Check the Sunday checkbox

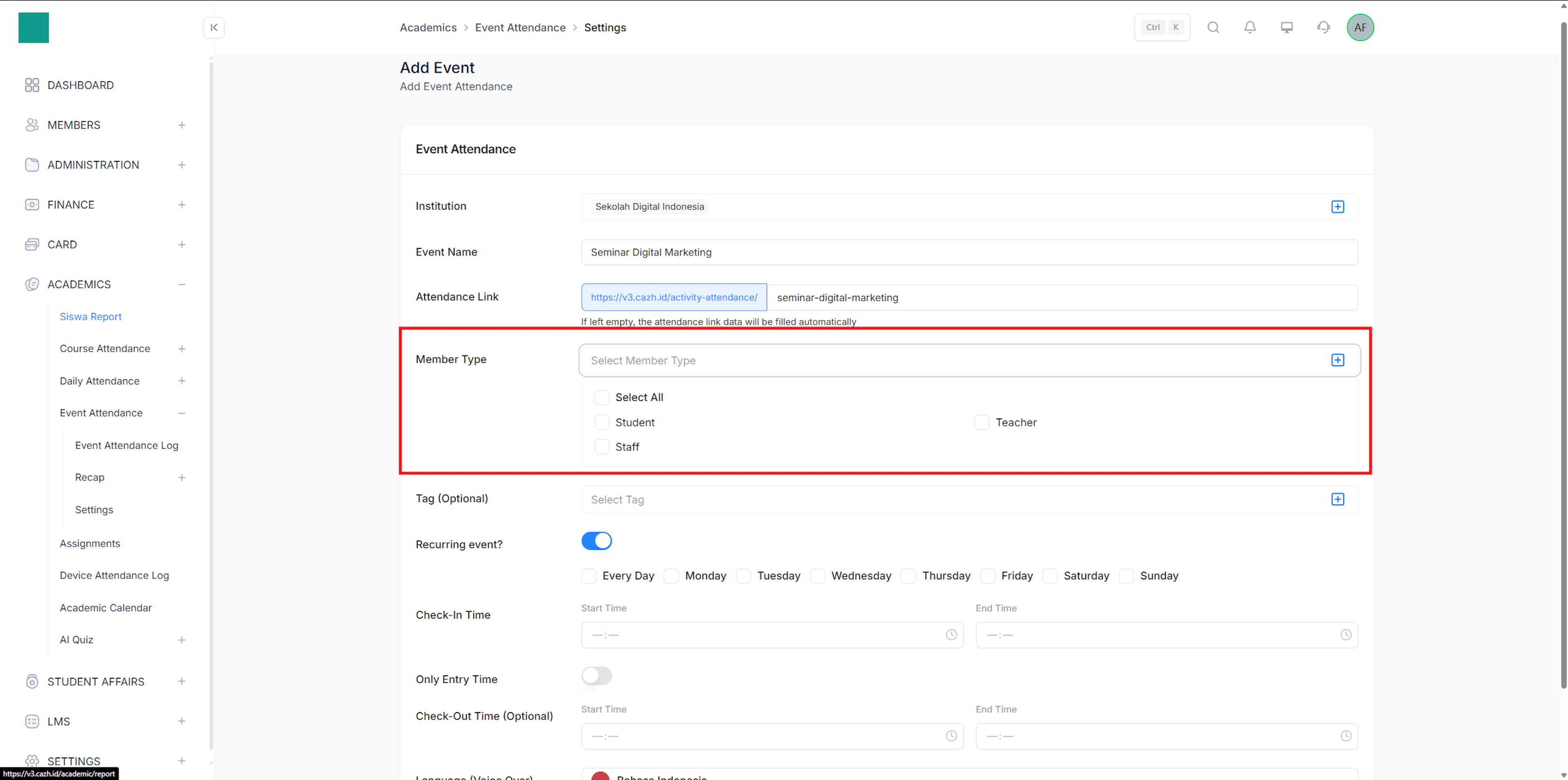pyautogui.click(x=1126, y=576)
